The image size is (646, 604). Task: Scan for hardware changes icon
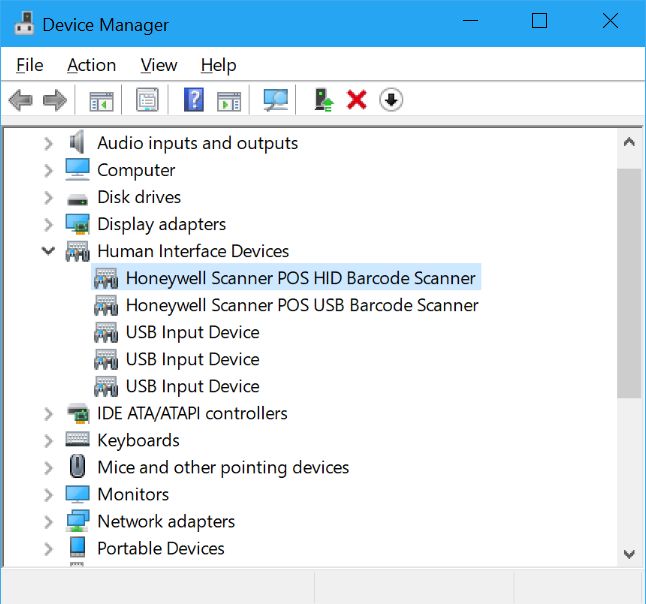pyautogui.click(x=276, y=100)
